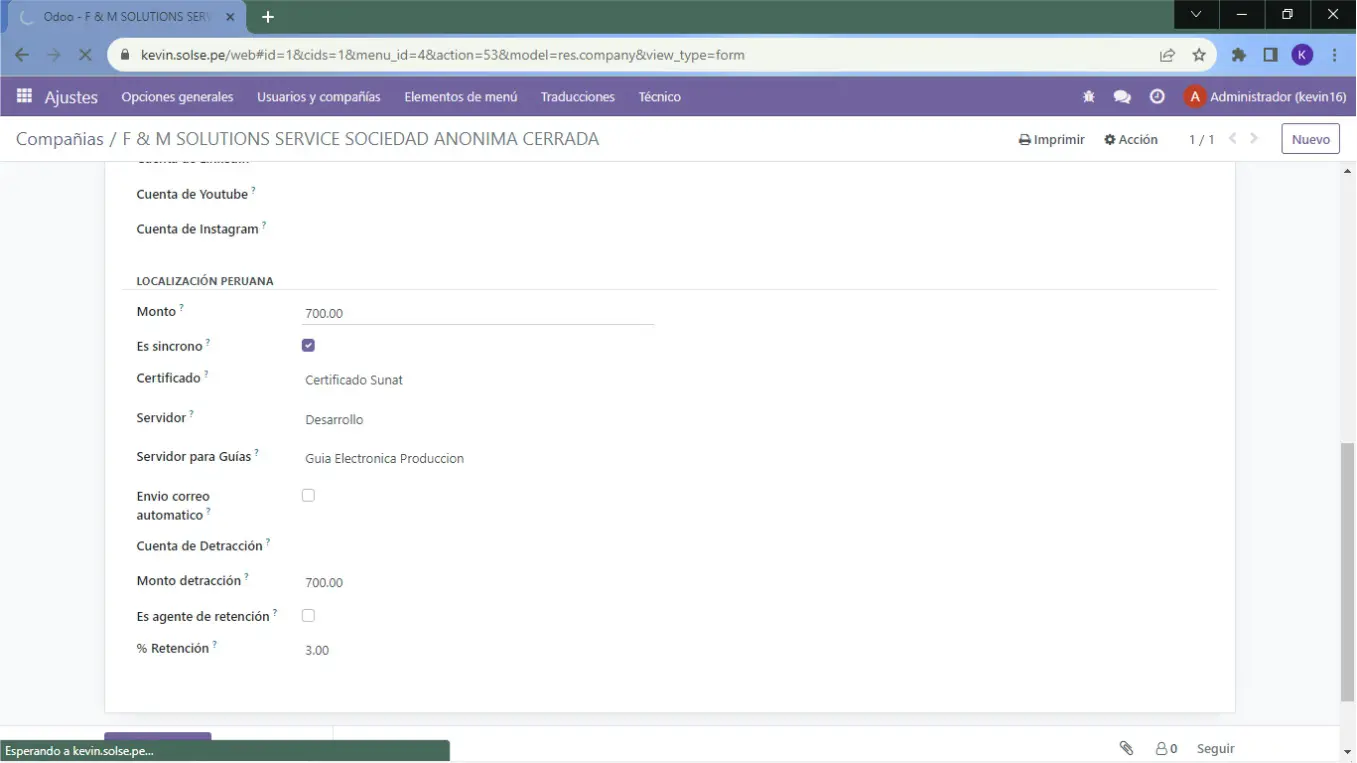Bookmark page with star icon
The height and width of the screenshot is (763, 1357).
coord(1199,55)
